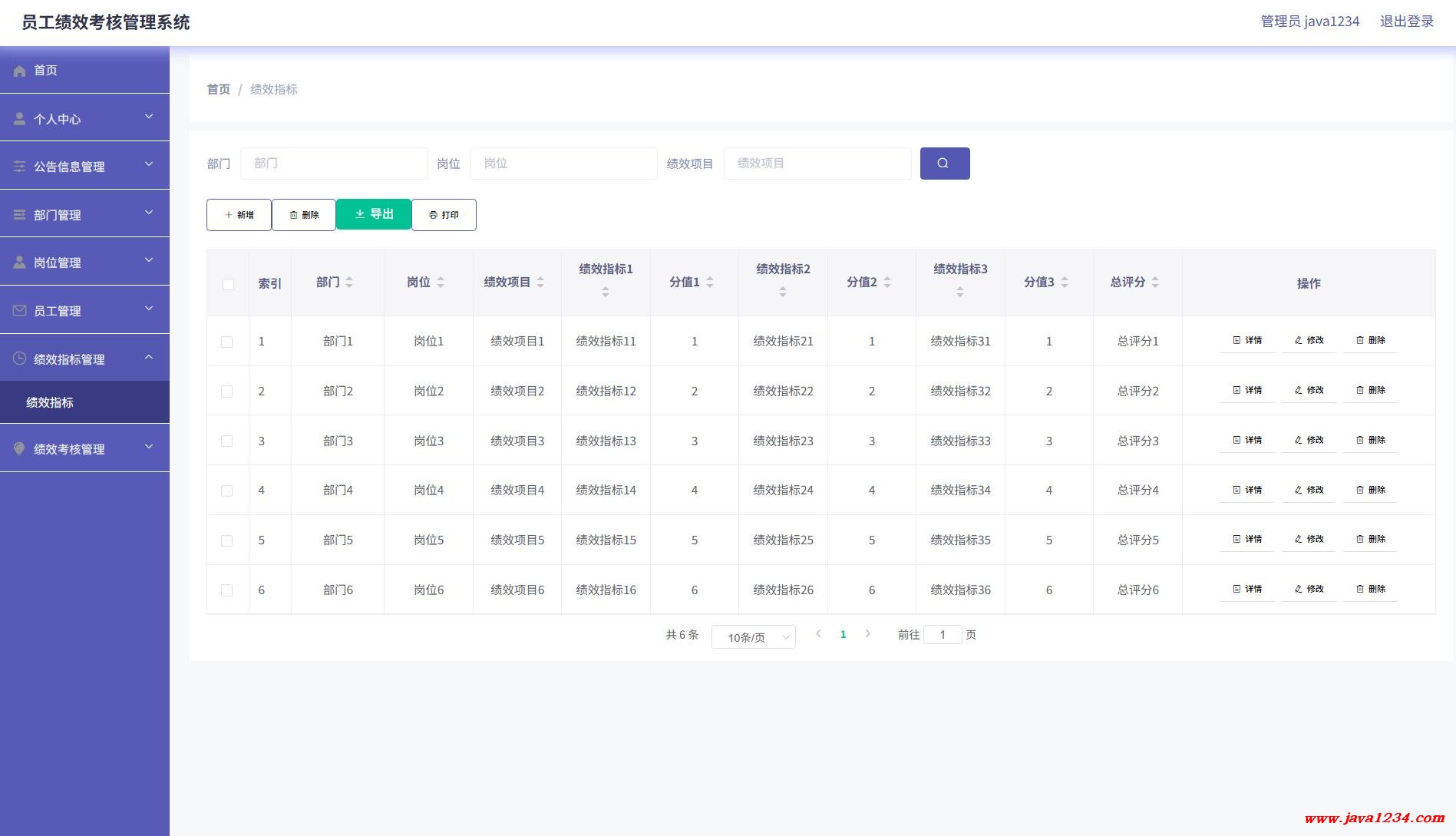This screenshot has width=1456, height=836.
Task: Click 修改 edit for row 部门3
Action: coord(1309,440)
